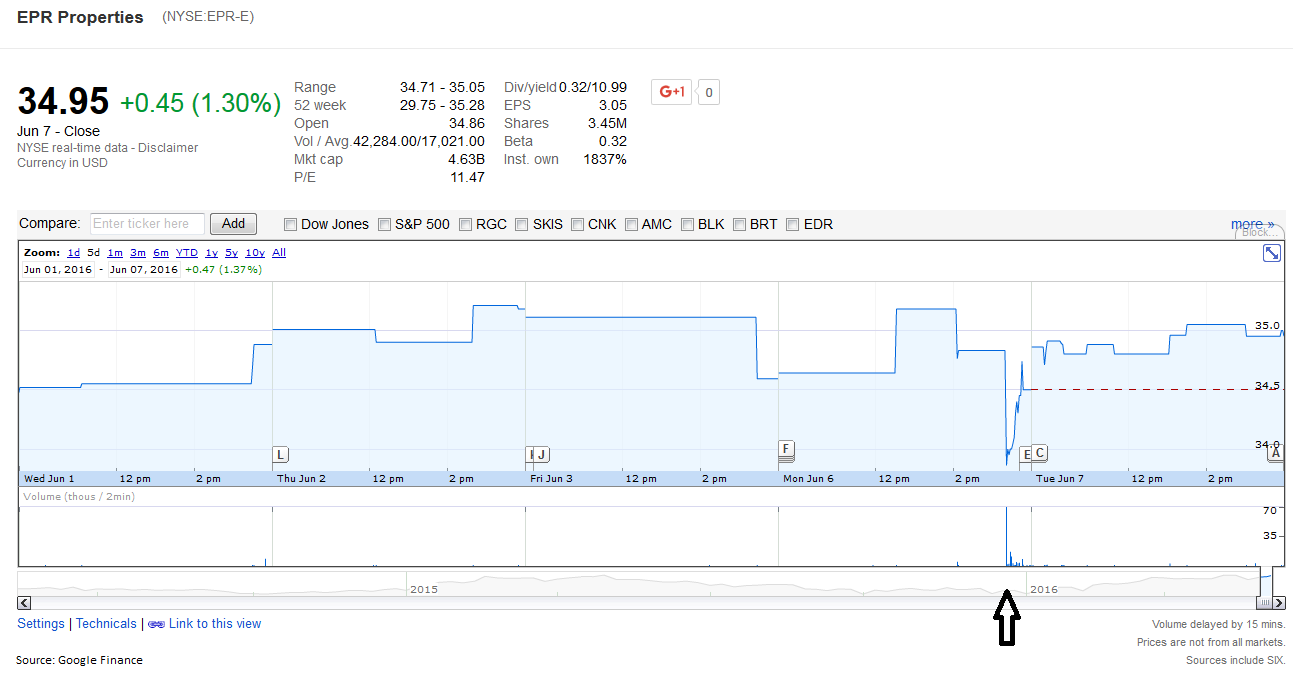Expand more compare options link
The width and height of the screenshot is (1293, 680).
point(1252,224)
